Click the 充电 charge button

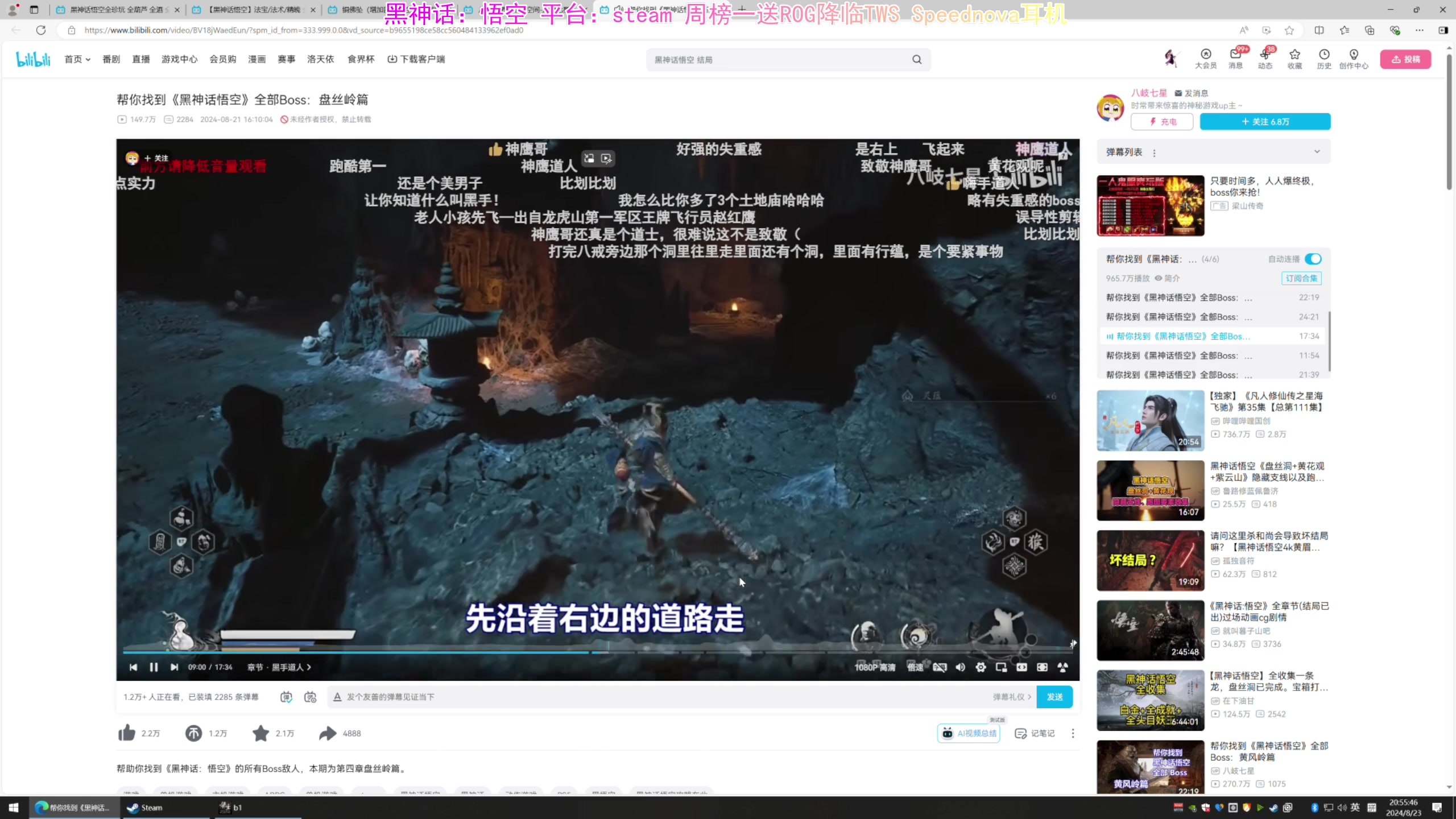click(1161, 122)
